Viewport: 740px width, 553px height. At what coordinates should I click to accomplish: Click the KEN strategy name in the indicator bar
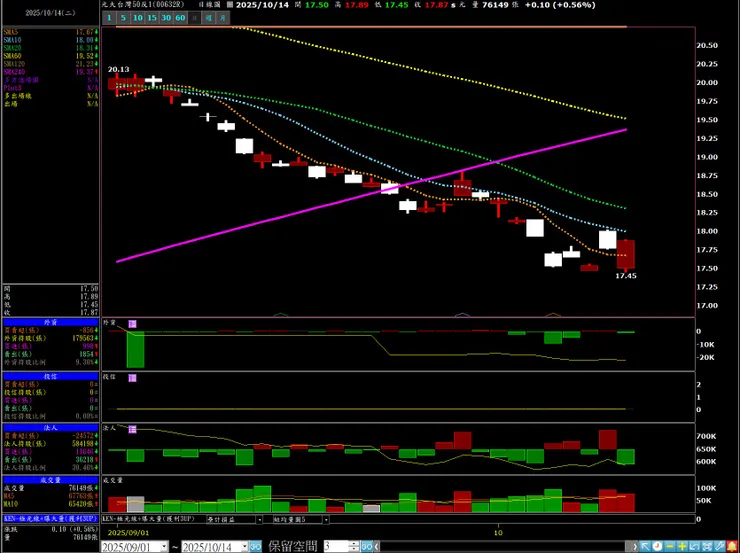[x=149, y=519]
